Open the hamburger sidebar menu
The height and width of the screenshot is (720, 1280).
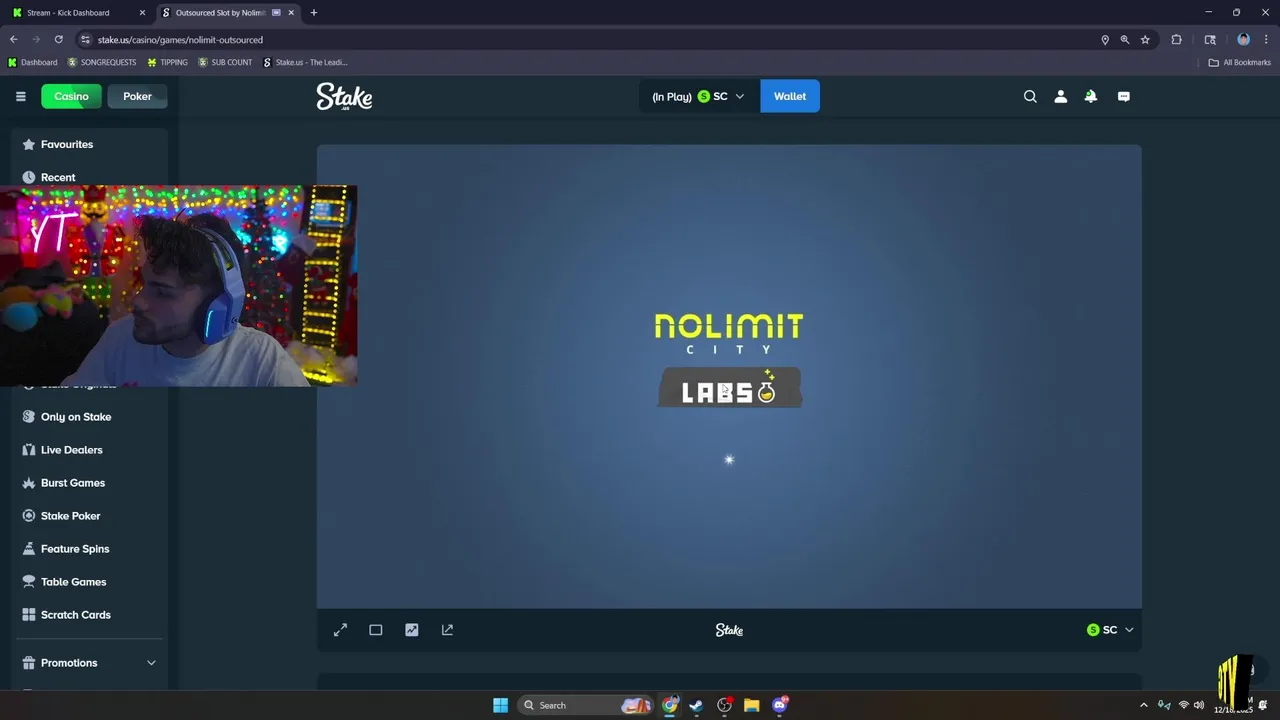20,96
